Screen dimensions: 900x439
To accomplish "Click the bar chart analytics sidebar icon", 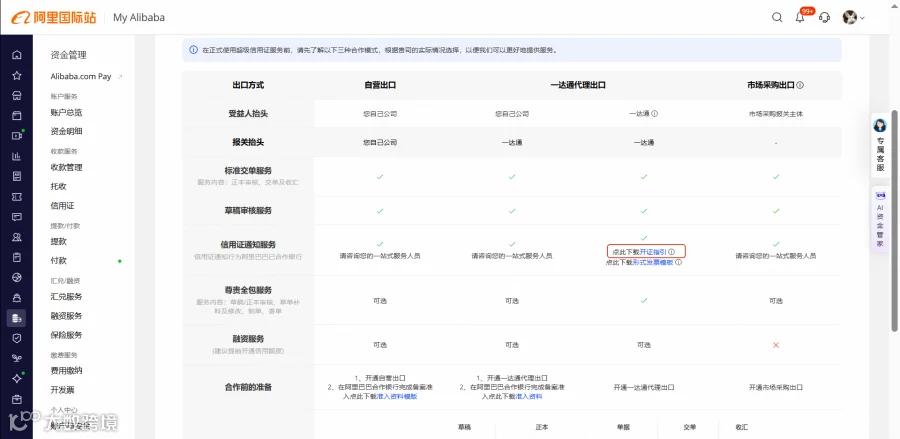I will (17, 156).
